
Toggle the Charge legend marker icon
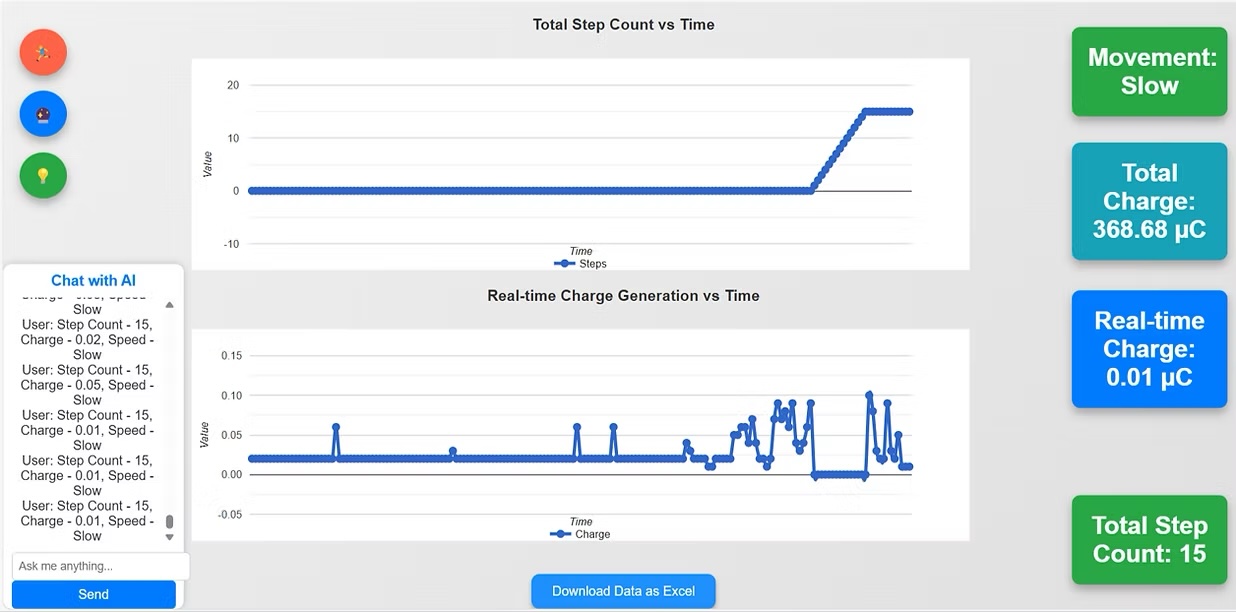coord(560,534)
